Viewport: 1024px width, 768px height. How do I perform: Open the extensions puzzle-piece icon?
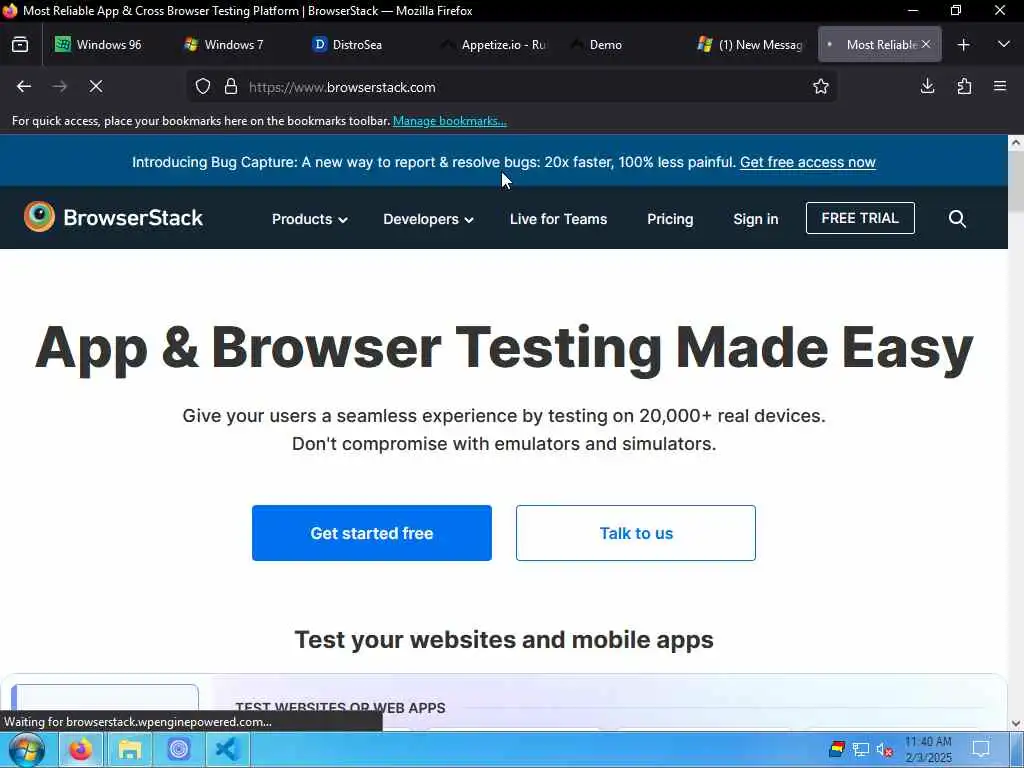(964, 86)
